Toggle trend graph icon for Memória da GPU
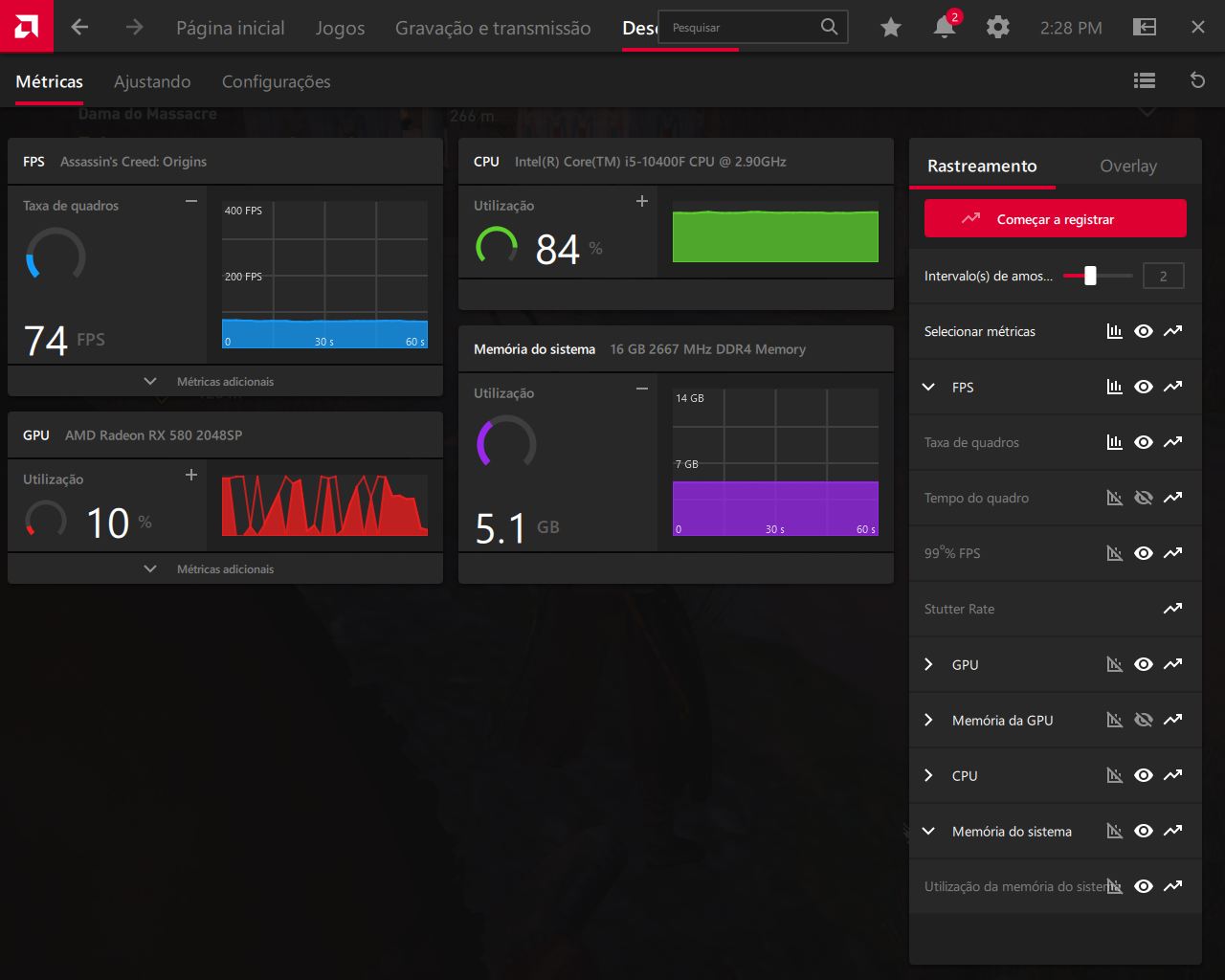 pyautogui.click(x=1172, y=720)
